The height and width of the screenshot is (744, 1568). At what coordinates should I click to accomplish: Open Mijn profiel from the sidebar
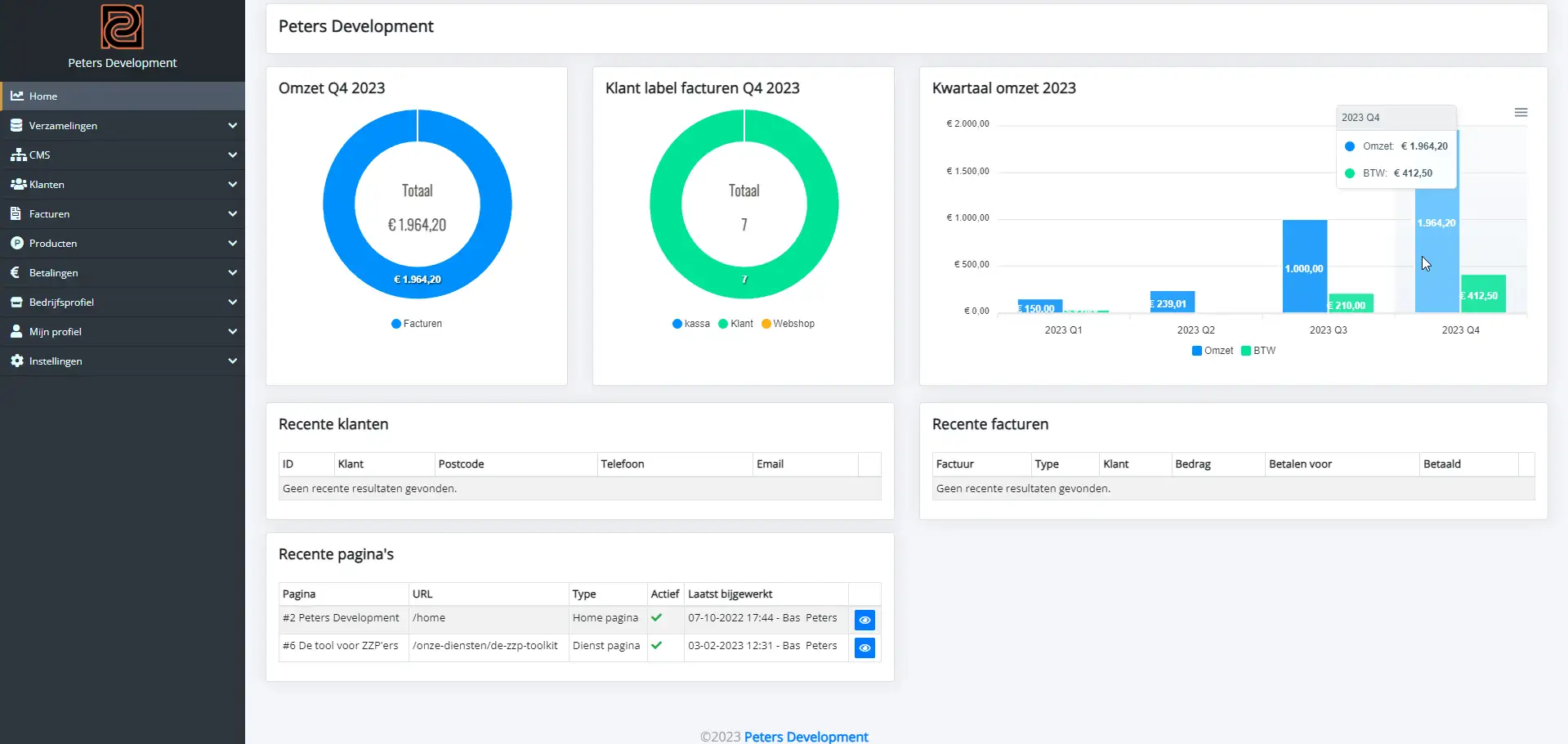pos(56,331)
